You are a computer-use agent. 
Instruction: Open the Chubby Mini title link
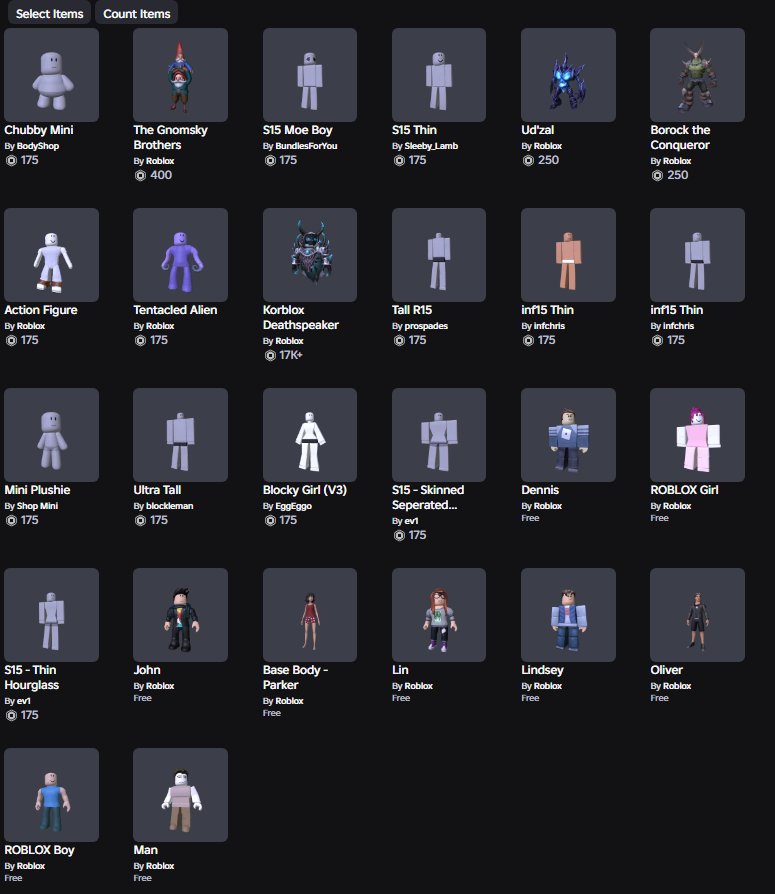(39, 130)
